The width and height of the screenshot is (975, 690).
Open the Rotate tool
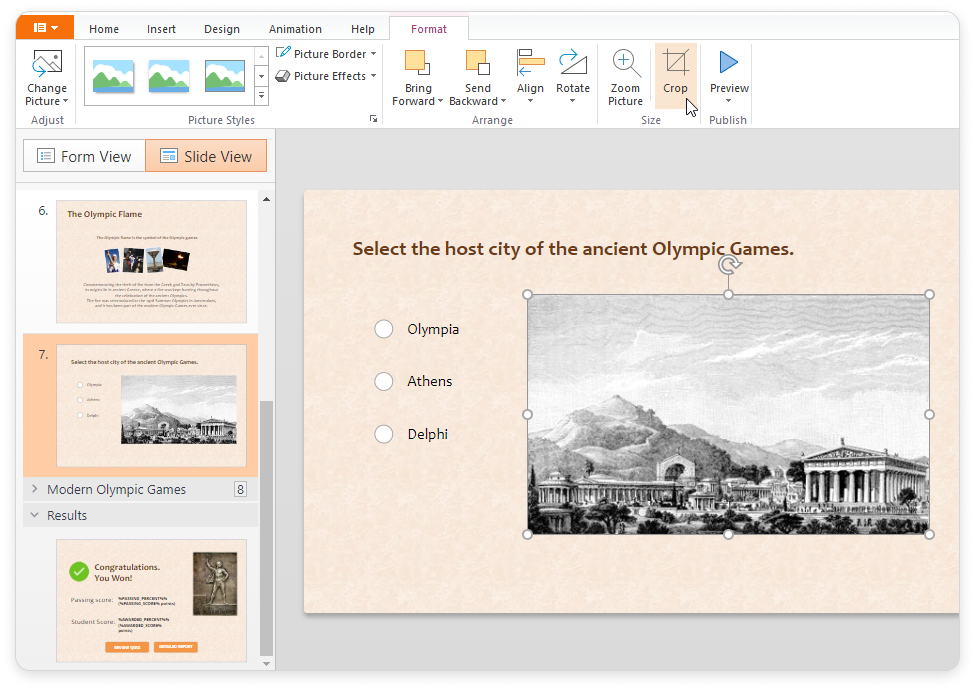[573, 76]
